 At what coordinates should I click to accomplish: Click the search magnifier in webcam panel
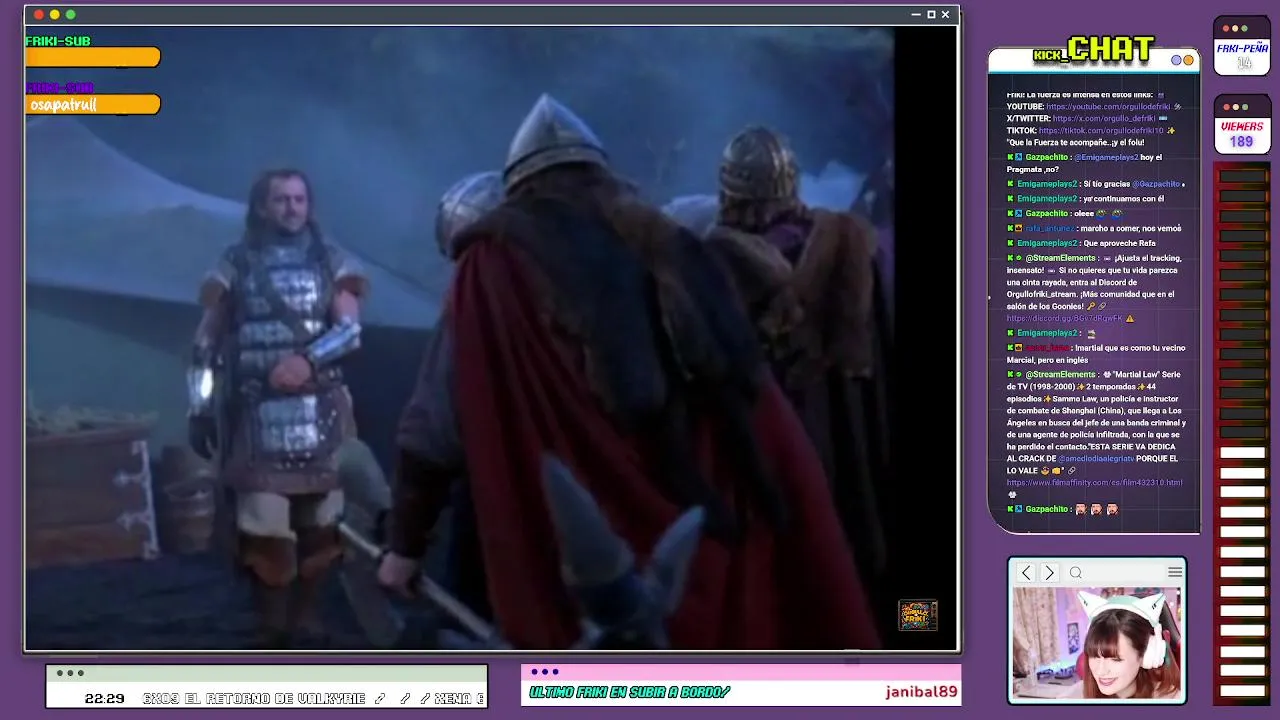click(1076, 573)
